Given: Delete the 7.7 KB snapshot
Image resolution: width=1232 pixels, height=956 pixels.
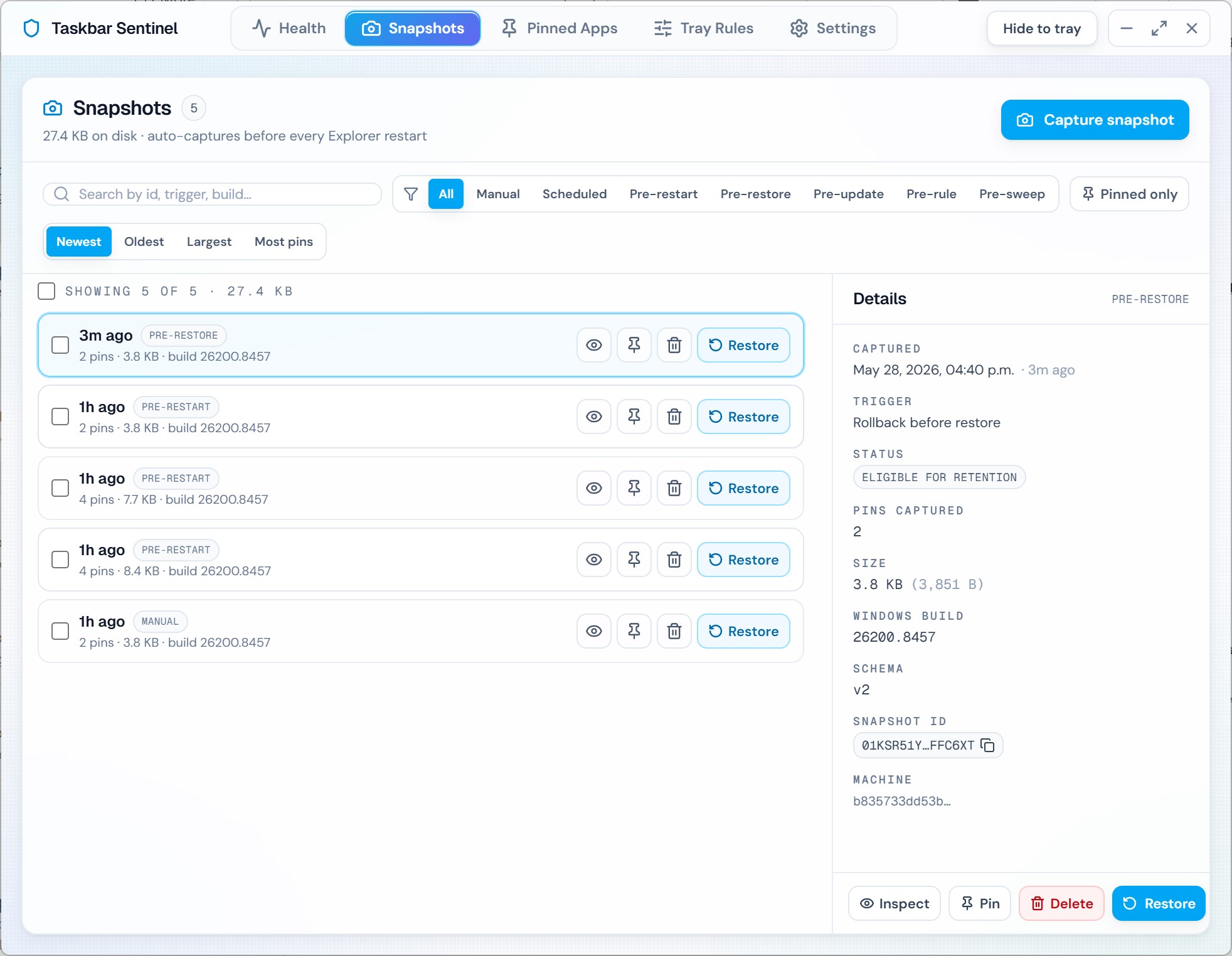Looking at the screenshot, I should [674, 488].
